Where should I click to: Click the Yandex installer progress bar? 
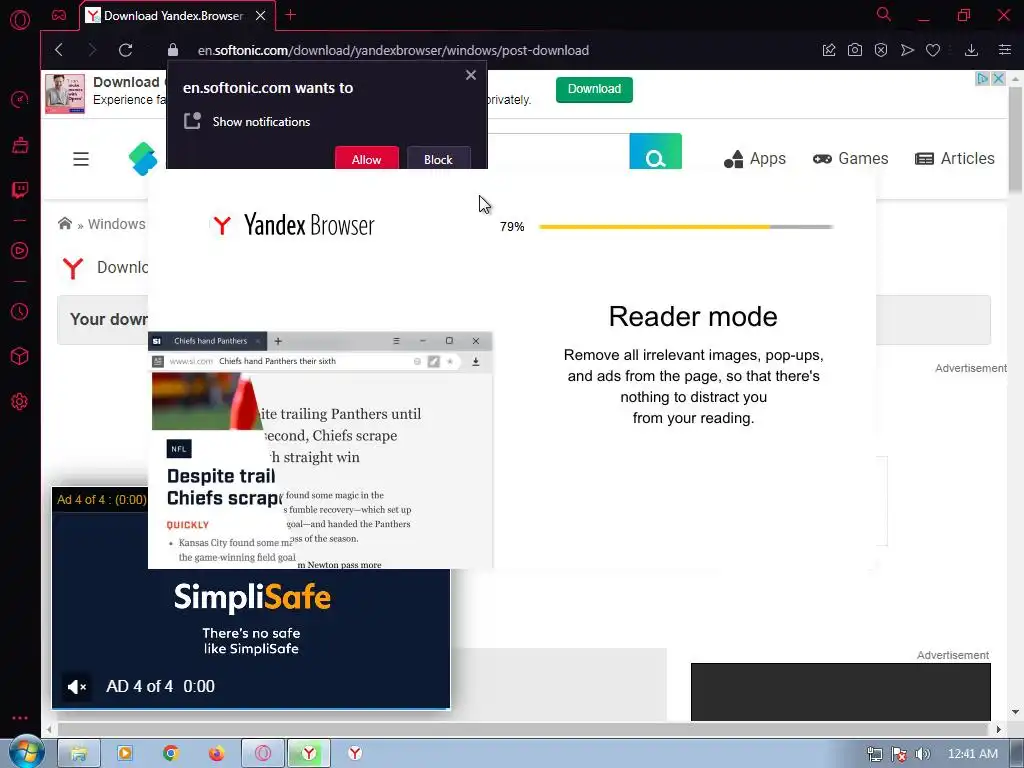point(686,227)
